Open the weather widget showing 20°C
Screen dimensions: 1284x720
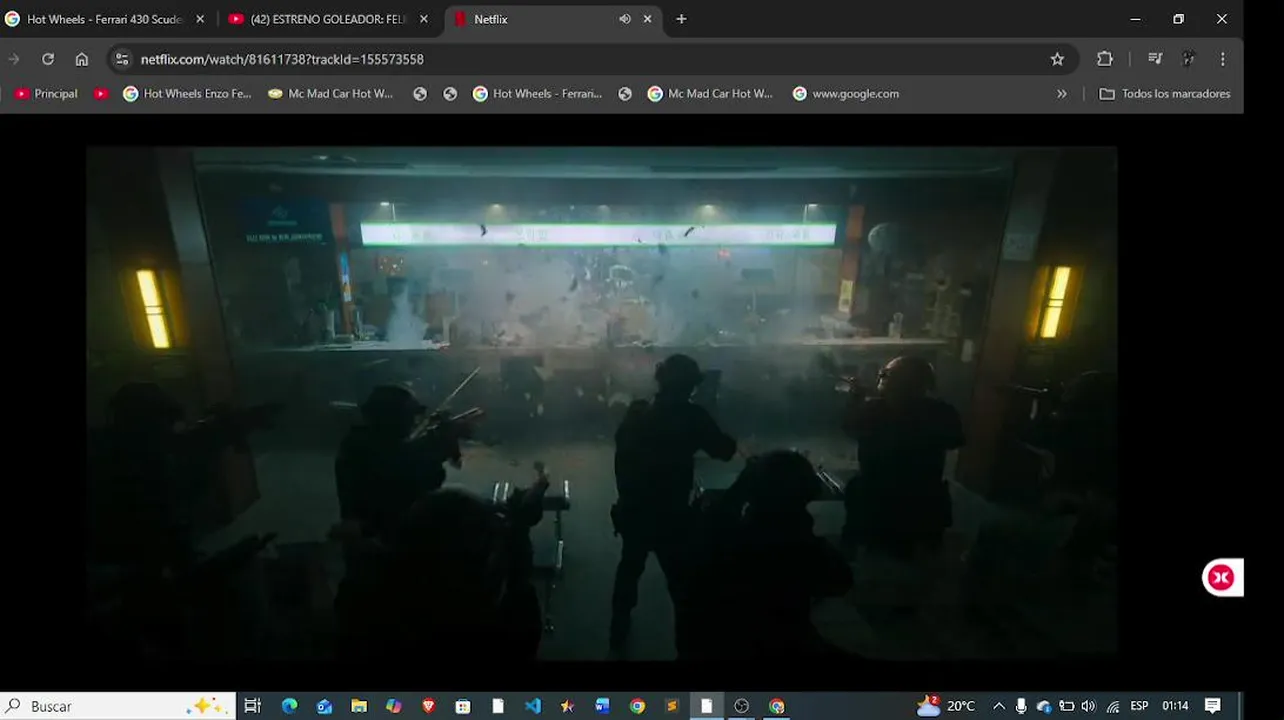946,706
